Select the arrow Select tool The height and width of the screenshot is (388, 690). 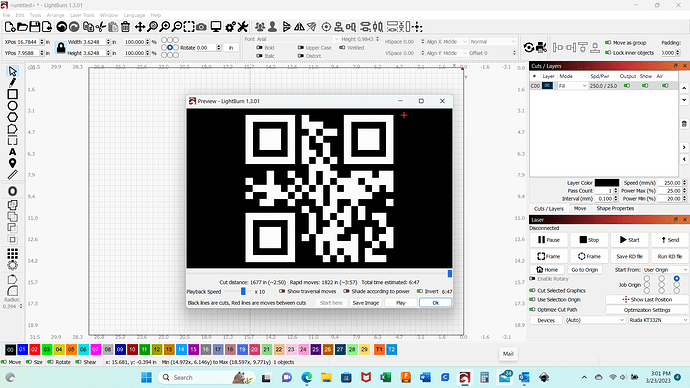coord(12,71)
